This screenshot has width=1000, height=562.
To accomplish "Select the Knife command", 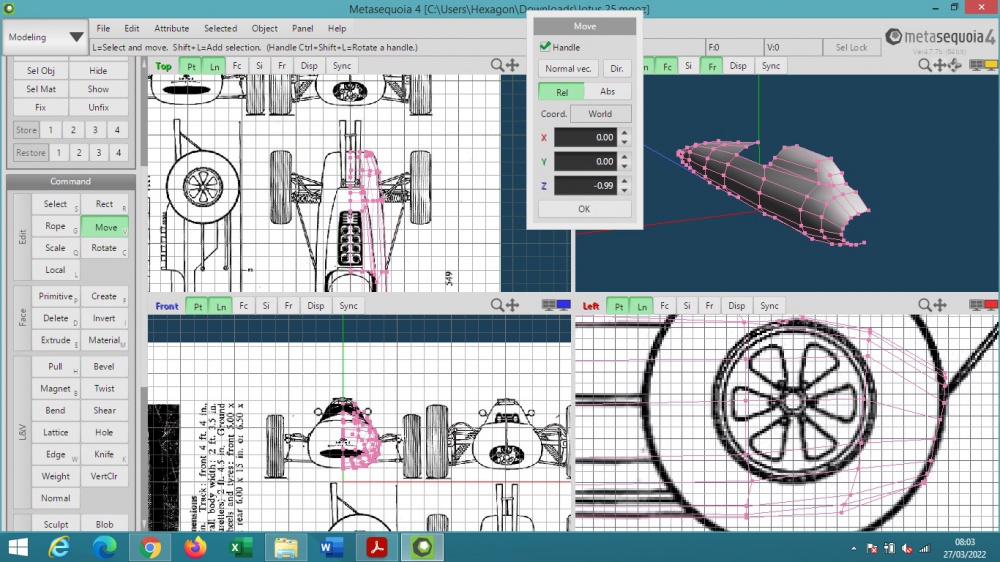I will (x=104, y=454).
